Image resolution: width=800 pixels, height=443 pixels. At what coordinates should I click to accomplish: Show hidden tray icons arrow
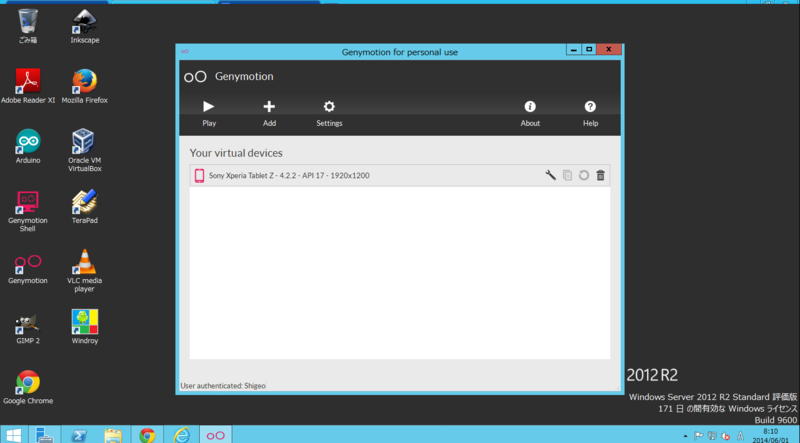[685, 436]
